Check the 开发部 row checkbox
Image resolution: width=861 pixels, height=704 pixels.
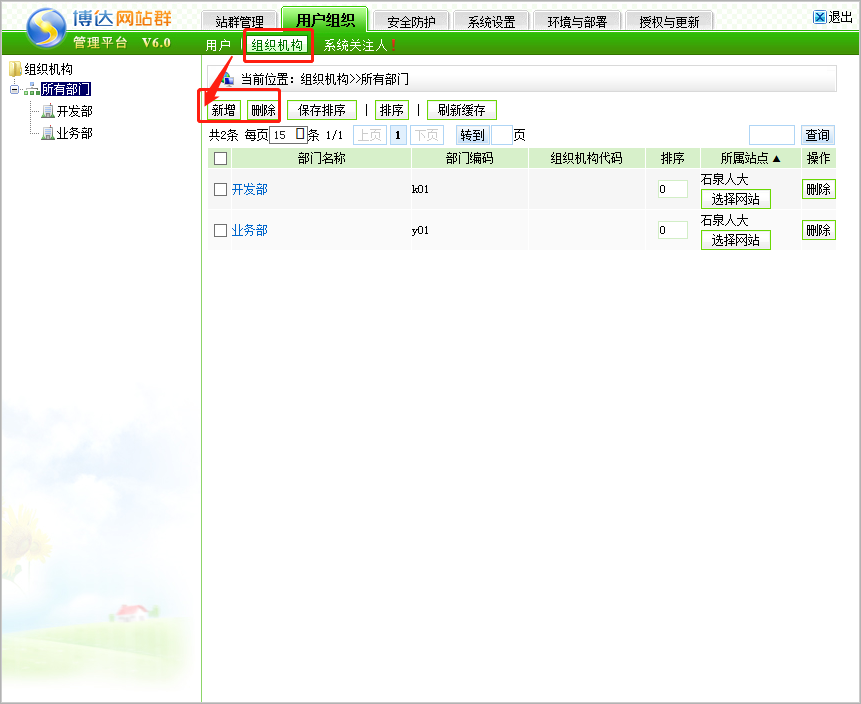tap(221, 189)
